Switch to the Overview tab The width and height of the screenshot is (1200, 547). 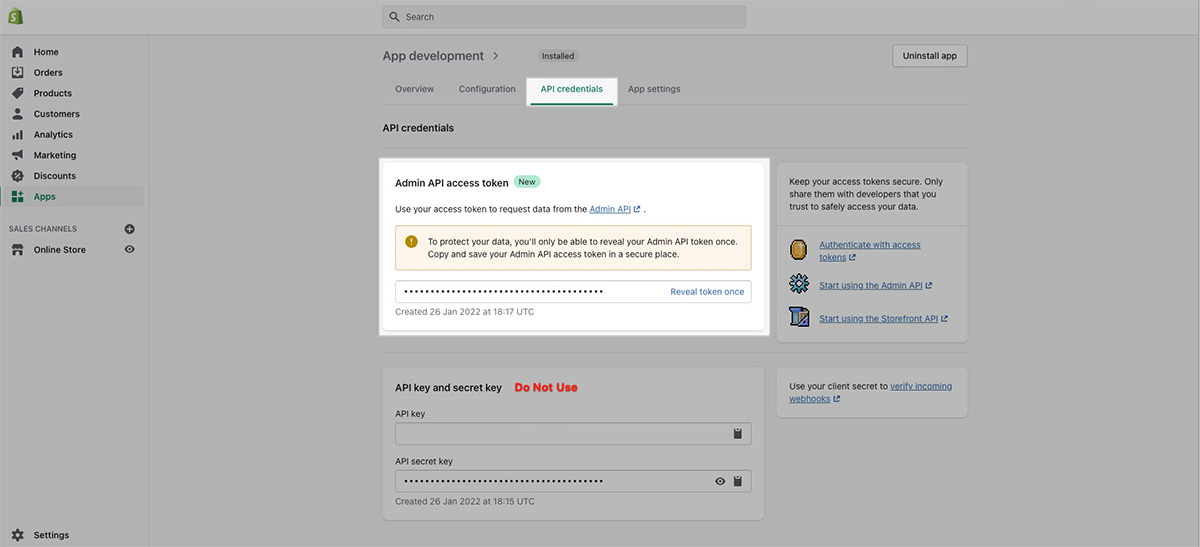coord(414,89)
